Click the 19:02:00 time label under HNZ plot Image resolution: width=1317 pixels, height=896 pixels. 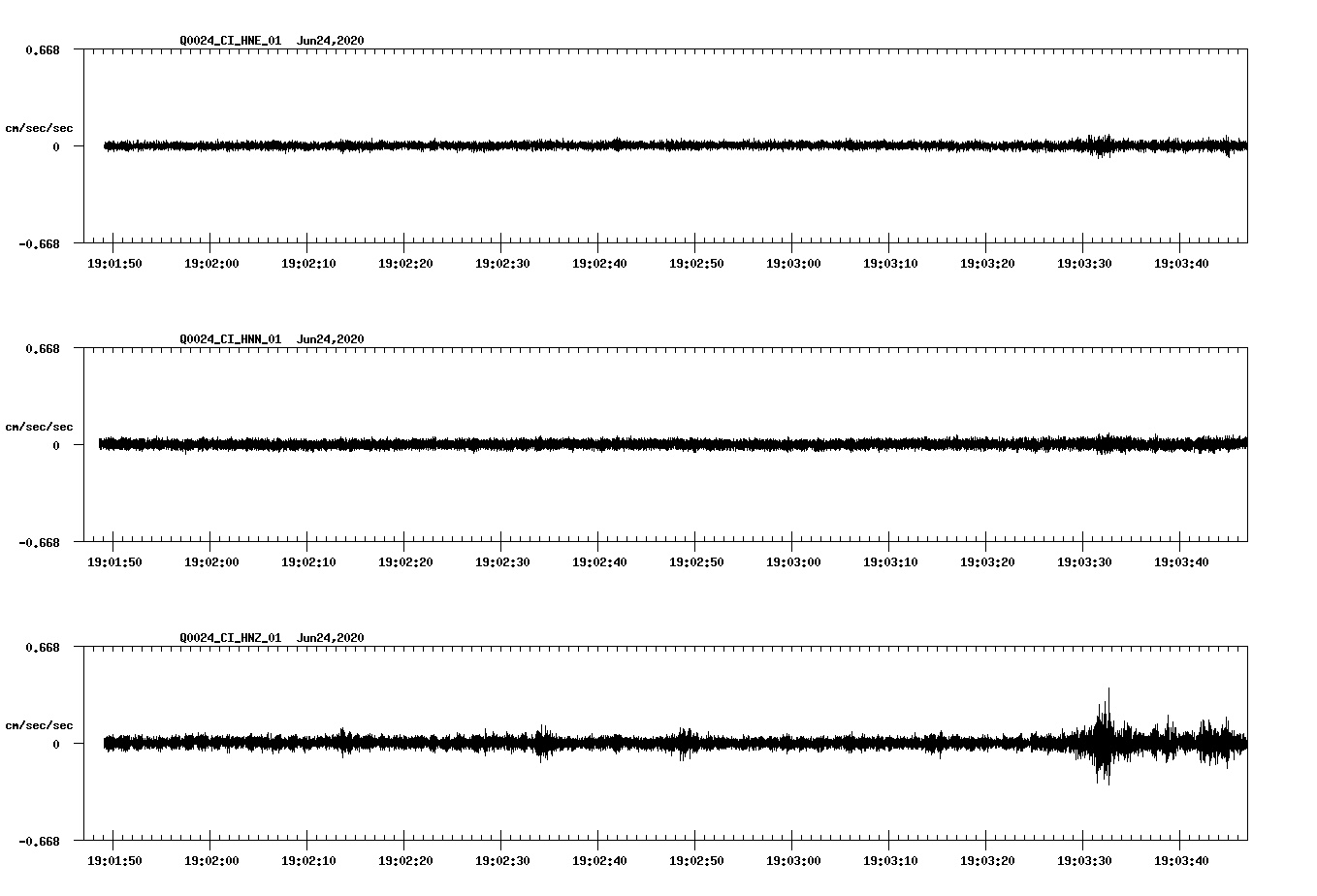[x=211, y=860]
